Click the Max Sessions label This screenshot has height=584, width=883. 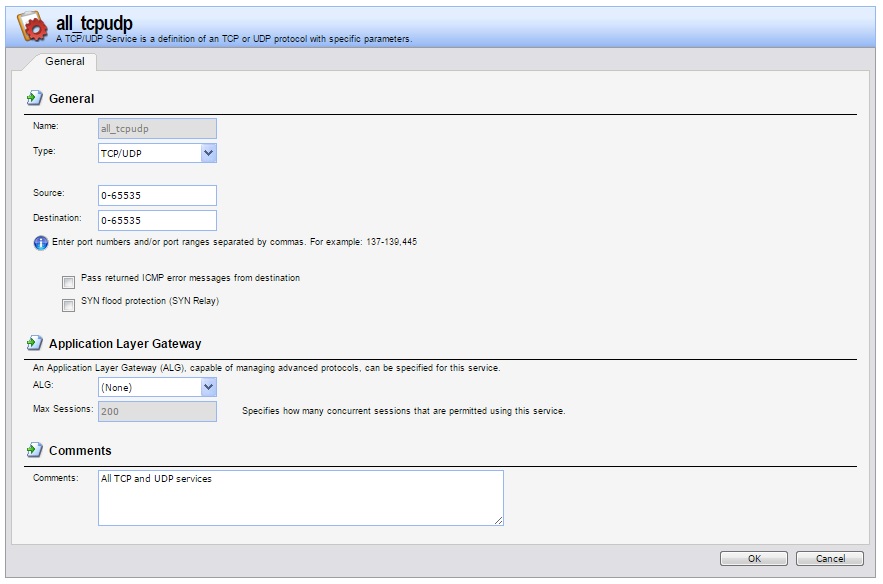[63, 408]
